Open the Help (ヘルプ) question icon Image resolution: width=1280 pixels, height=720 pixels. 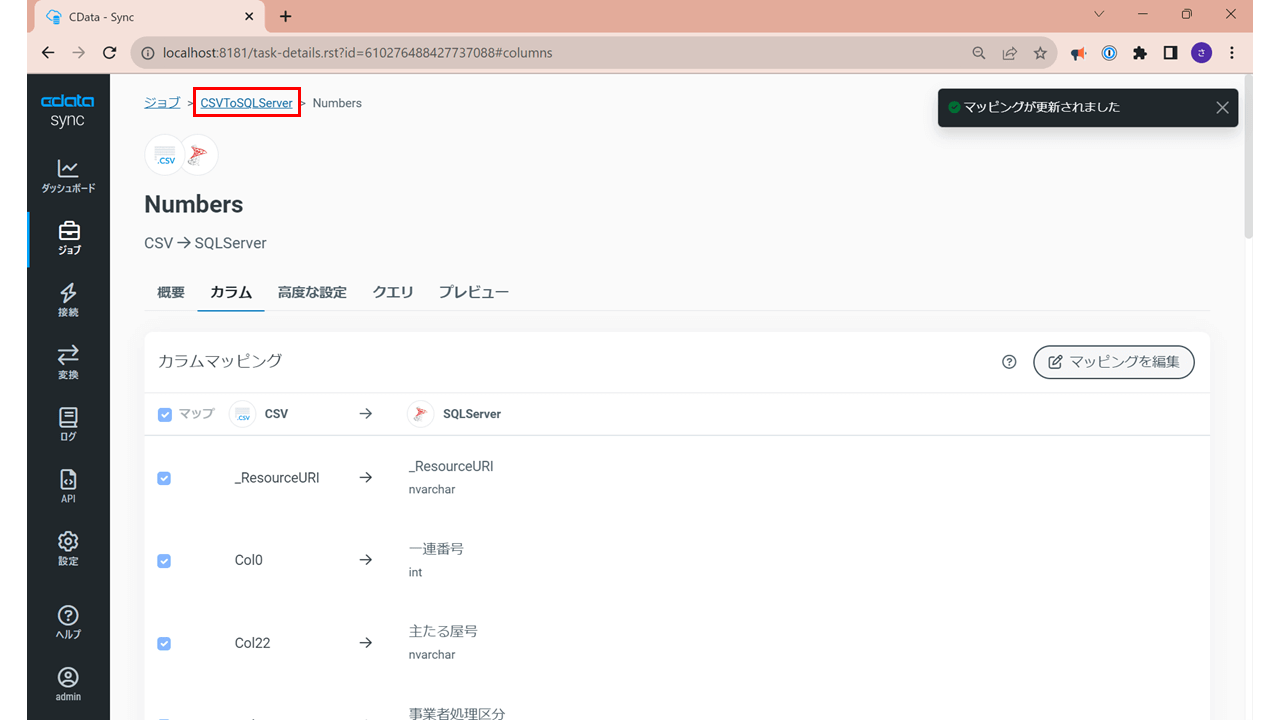[68, 622]
